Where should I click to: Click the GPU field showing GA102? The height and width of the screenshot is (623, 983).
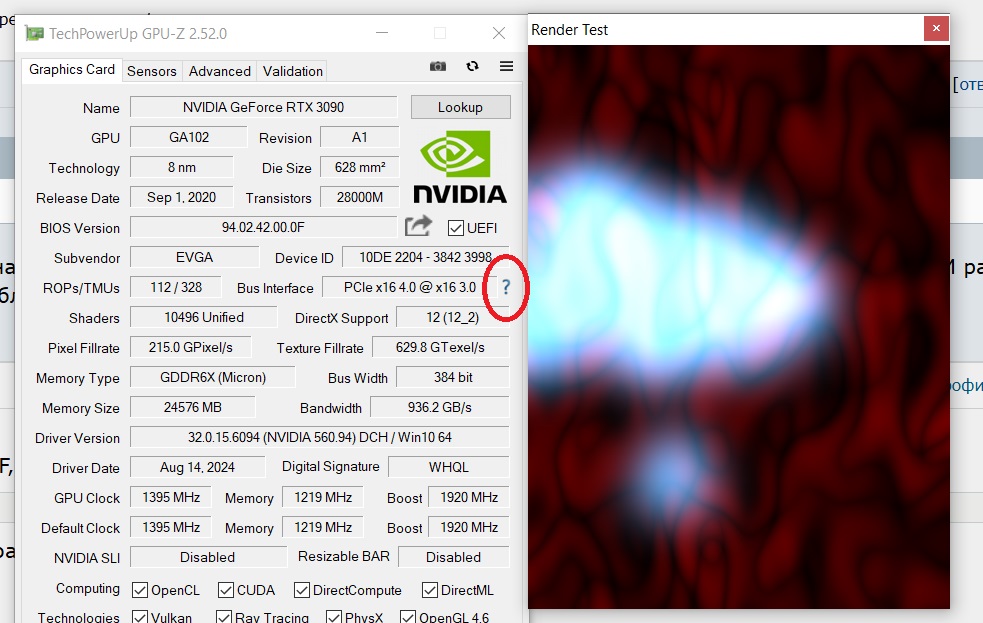189,137
